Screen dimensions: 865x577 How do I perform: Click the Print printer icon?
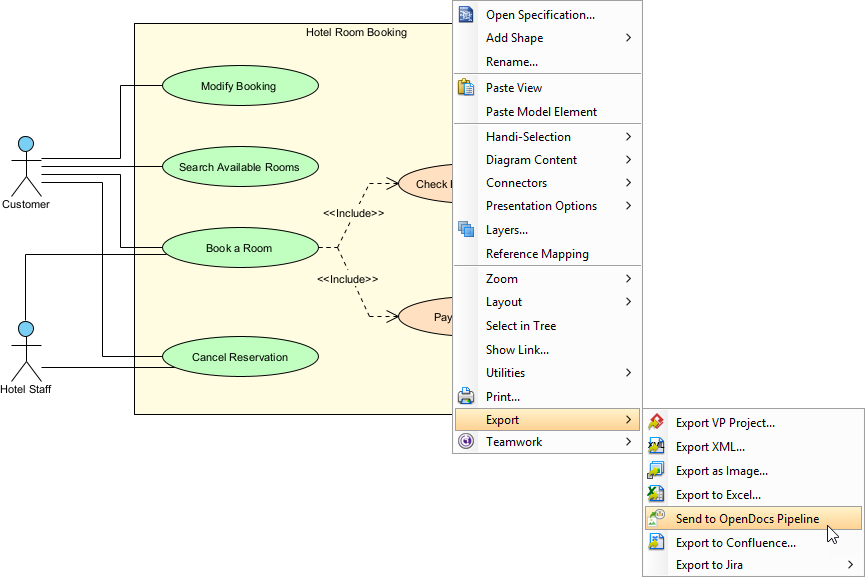coord(465,396)
